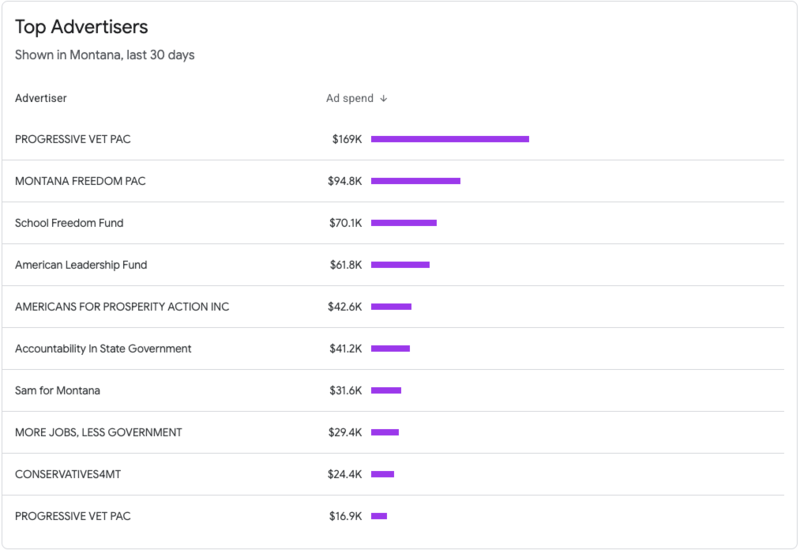Screen dimensions: 800x554
Task: Click the $24.4K spend value
Action: pyautogui.click(x=345, y=474)
